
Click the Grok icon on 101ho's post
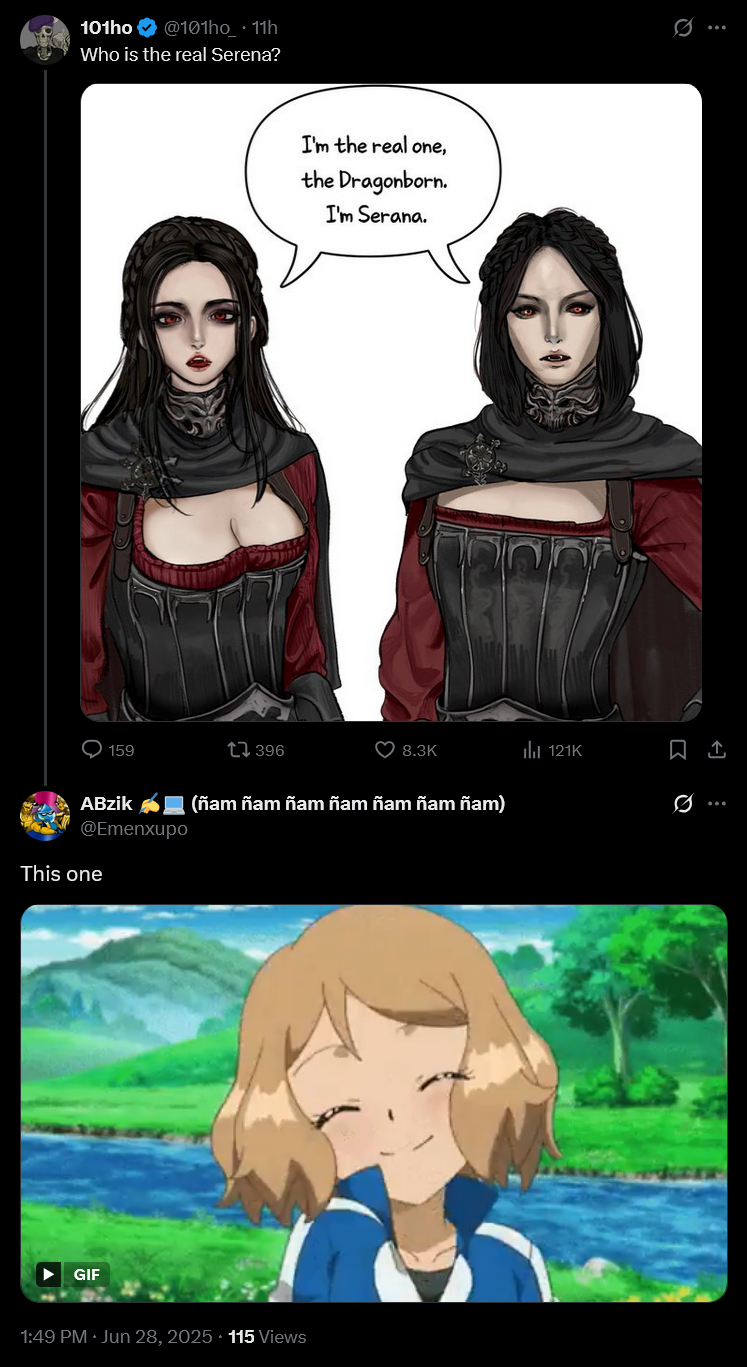pos(683,28)
